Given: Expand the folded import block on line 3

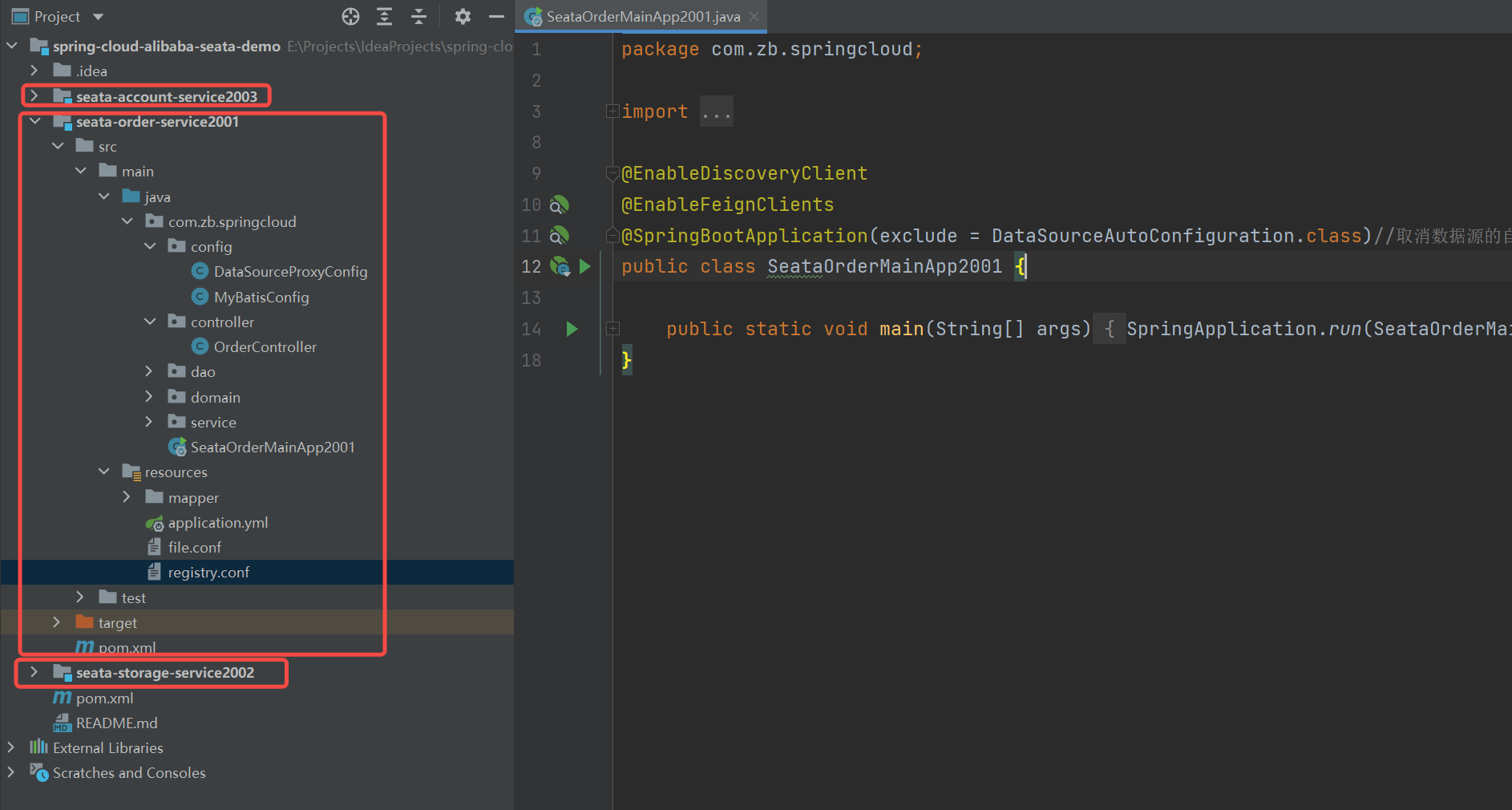Looking at the screenshot, I should (612, 111).
